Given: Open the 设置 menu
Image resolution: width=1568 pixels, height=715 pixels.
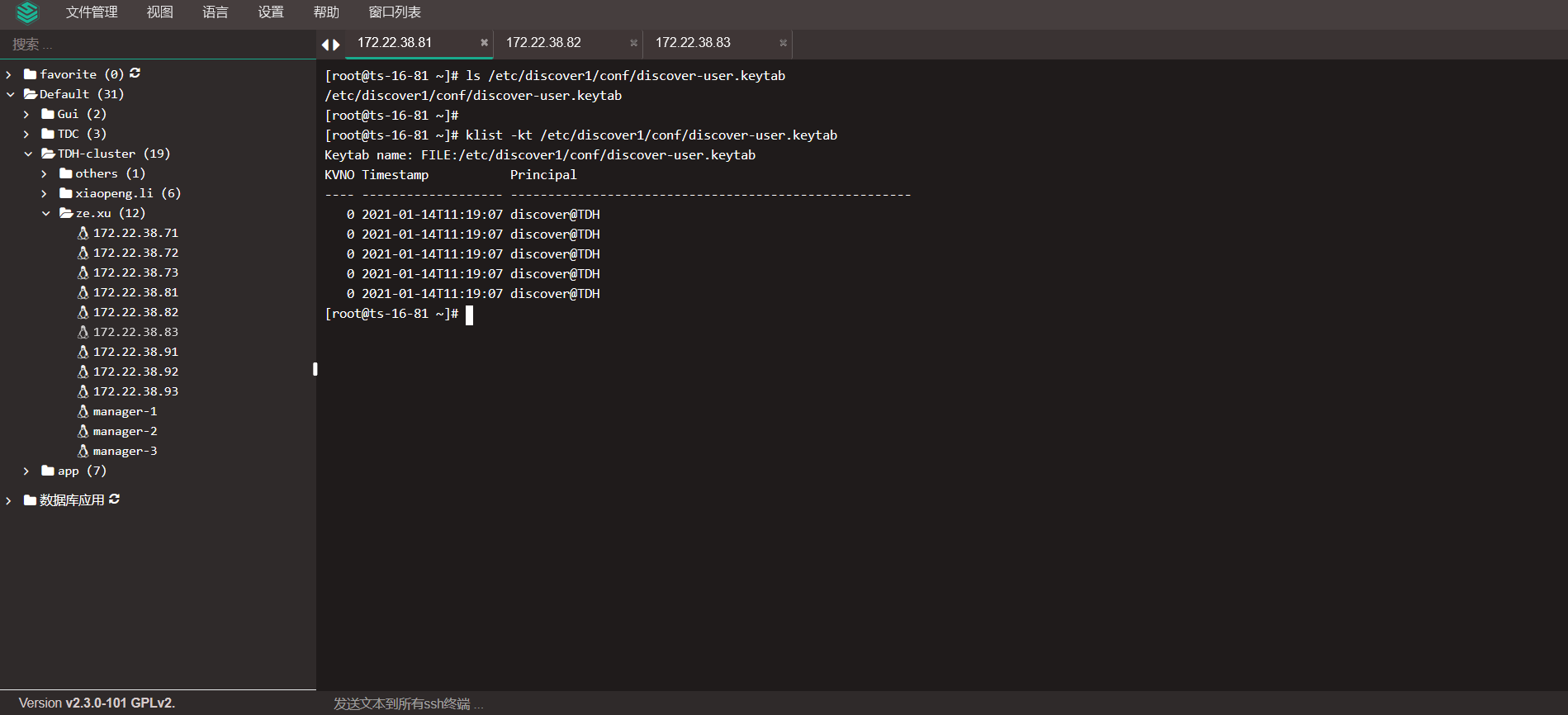Looking at the screenshot, I should [x=270, y=12].
